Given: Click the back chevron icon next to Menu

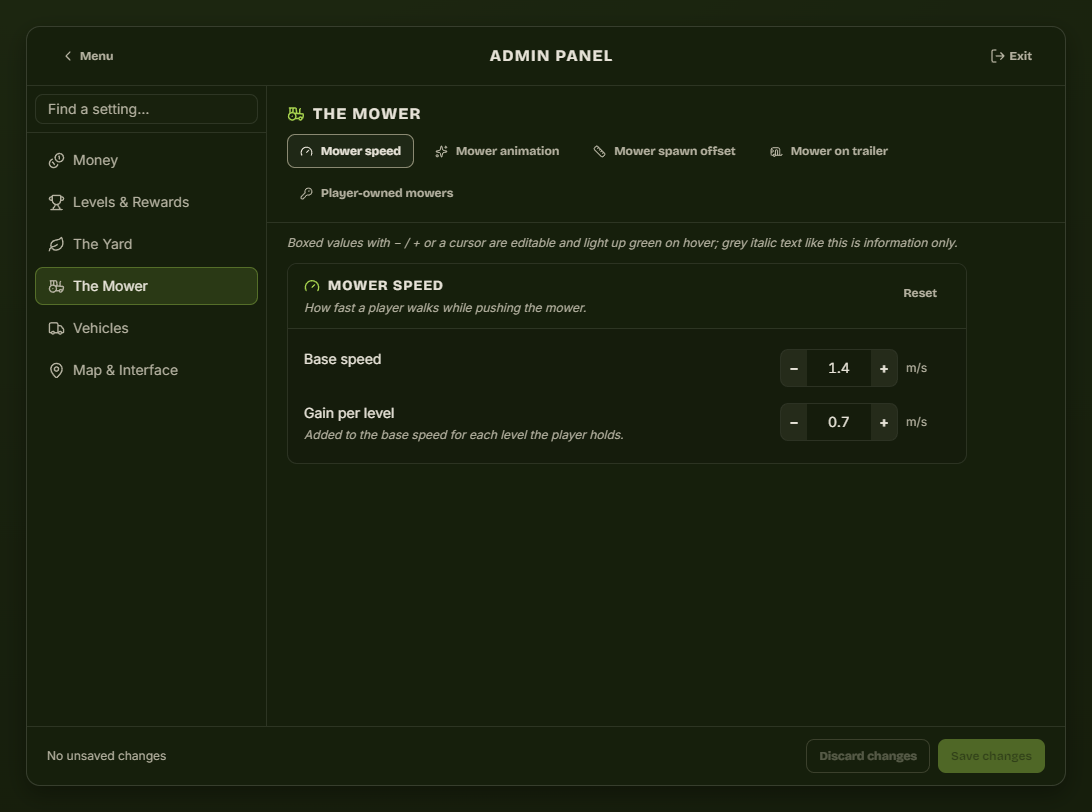Looking at the screenshot, I should coord(68,56).
